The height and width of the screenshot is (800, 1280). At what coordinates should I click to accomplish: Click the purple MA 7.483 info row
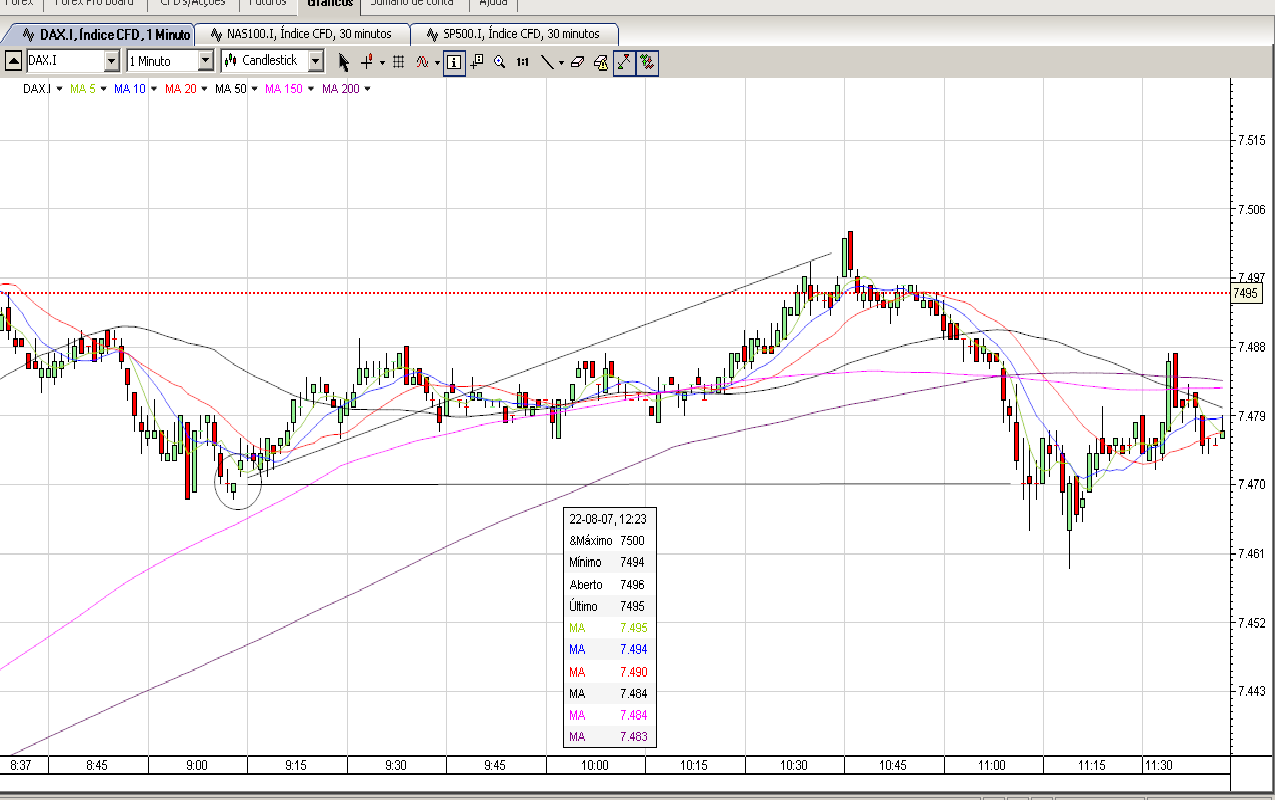pos(608,737)
